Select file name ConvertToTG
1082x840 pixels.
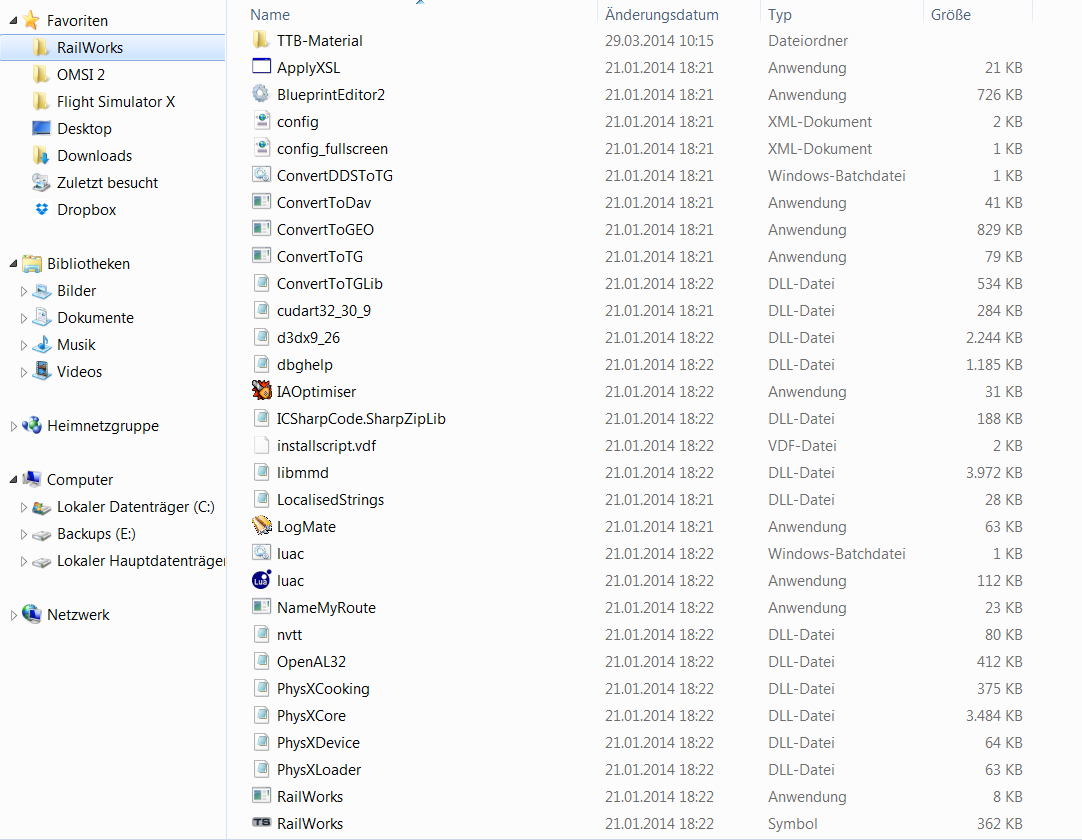pos(319,256)
